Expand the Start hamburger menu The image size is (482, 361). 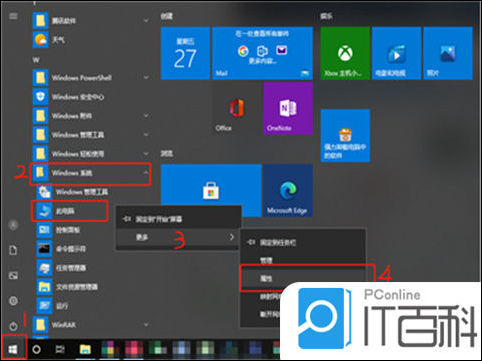13,16
